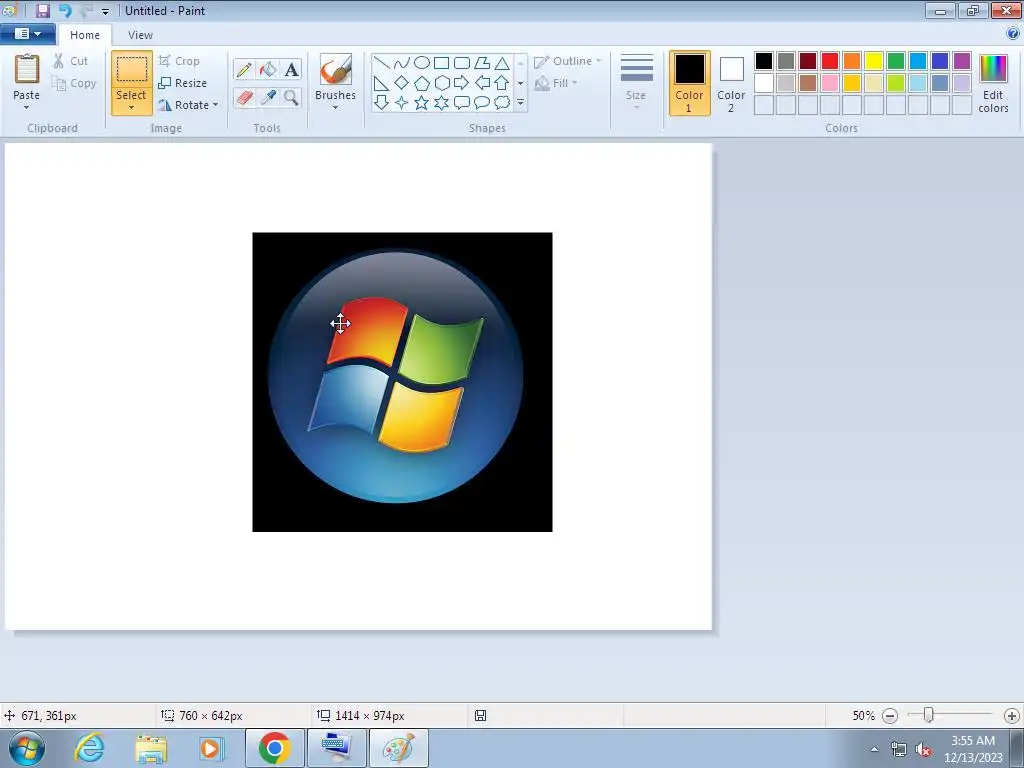Image resolution: width=1024 pixels, height=768 pixels.
Task: Select the Four-point star shape
Action: [x=402, y=103]
